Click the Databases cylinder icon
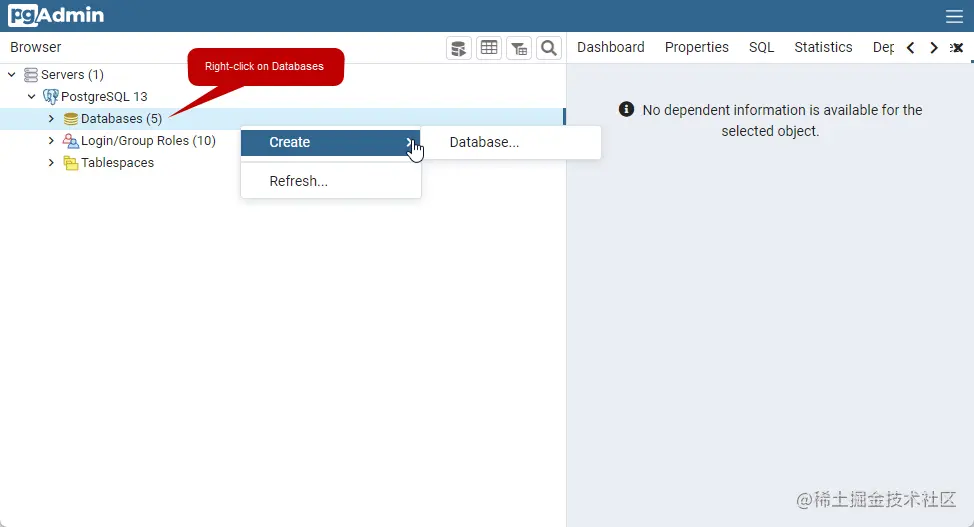Screen dimensions: 974x527 (x=71, y=119)
